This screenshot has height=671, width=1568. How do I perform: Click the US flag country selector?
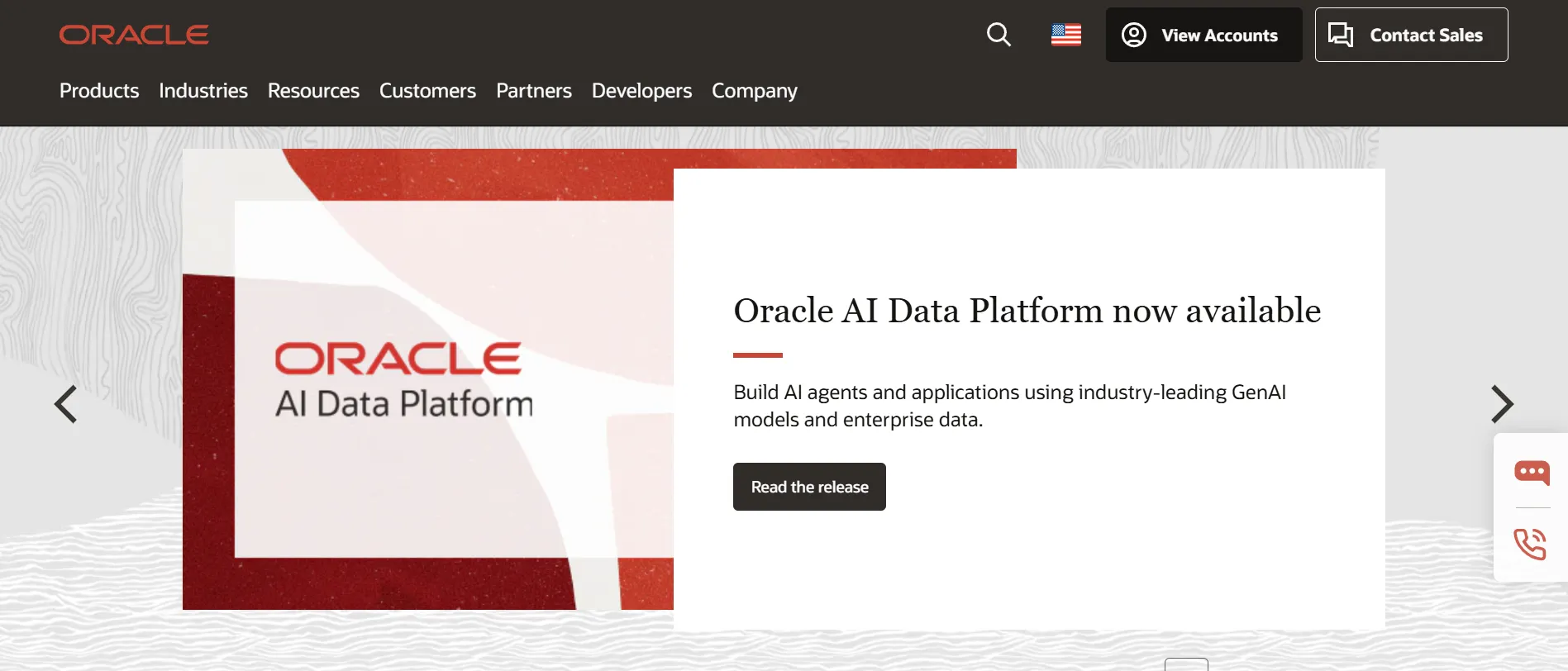[x=1065, y=35]
